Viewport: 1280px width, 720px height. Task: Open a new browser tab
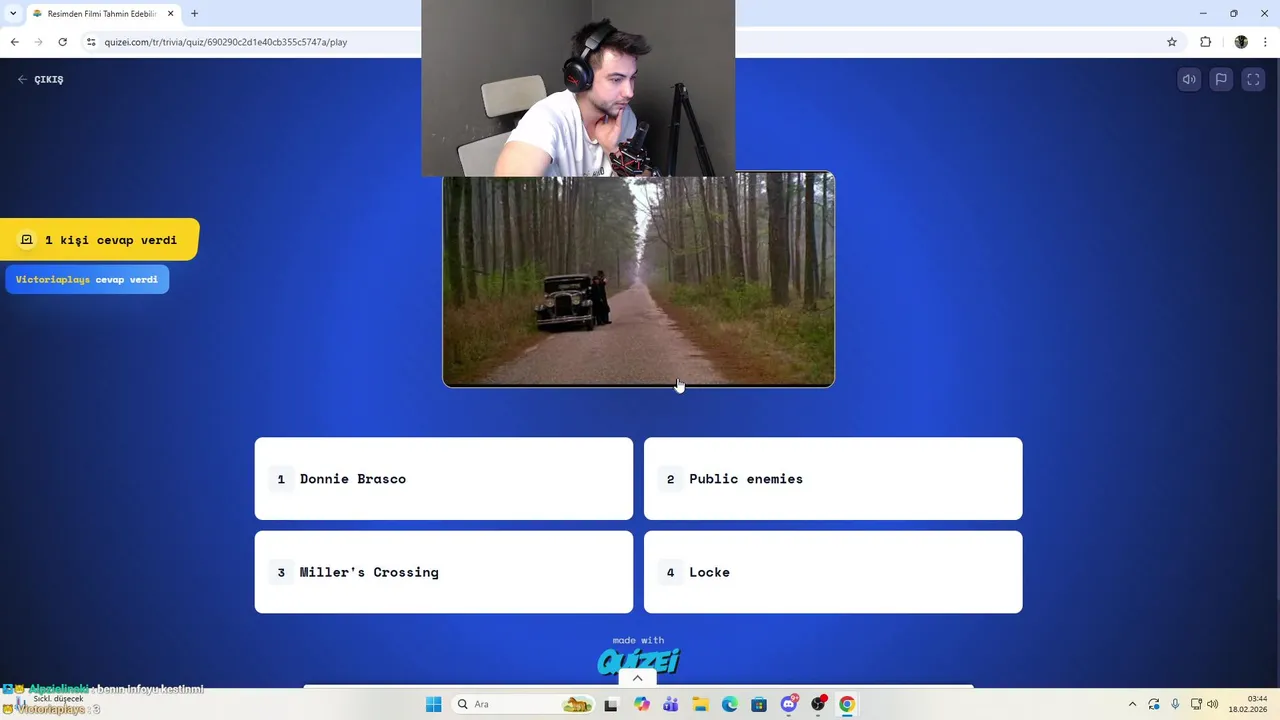(194, 14)
